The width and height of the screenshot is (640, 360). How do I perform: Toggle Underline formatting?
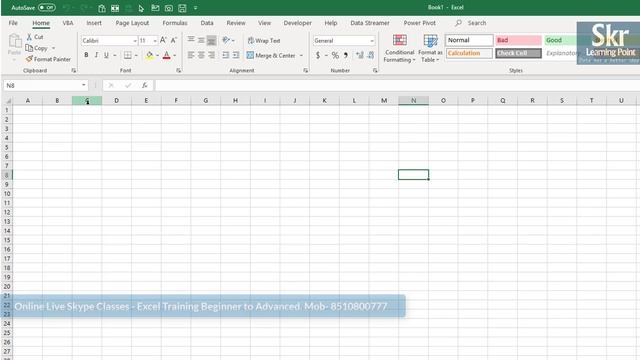[106, 55]
